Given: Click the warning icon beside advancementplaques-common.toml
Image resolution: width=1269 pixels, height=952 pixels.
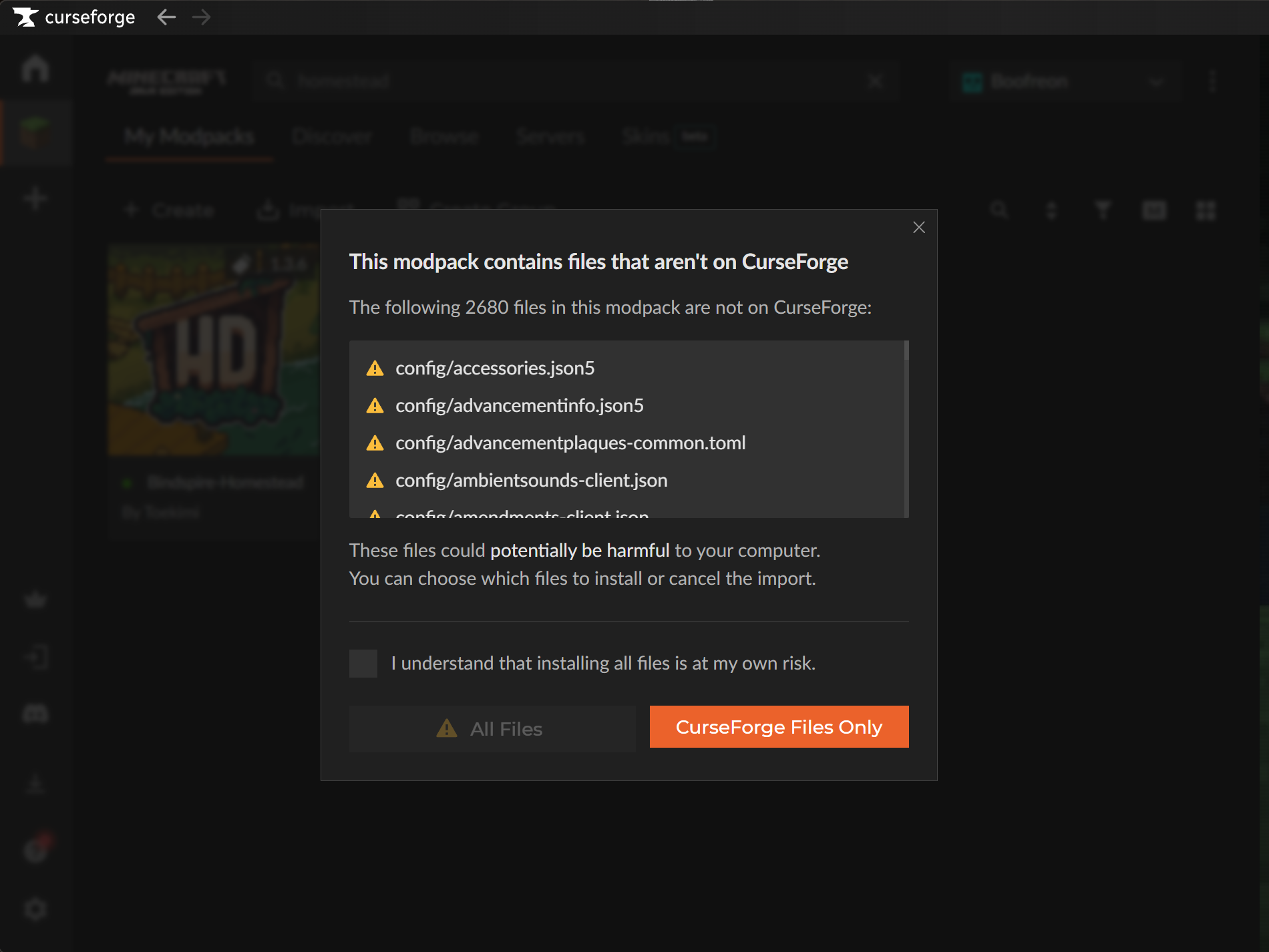Looking at the screenshot, I should pyautogui.click(x=375, y=443).
